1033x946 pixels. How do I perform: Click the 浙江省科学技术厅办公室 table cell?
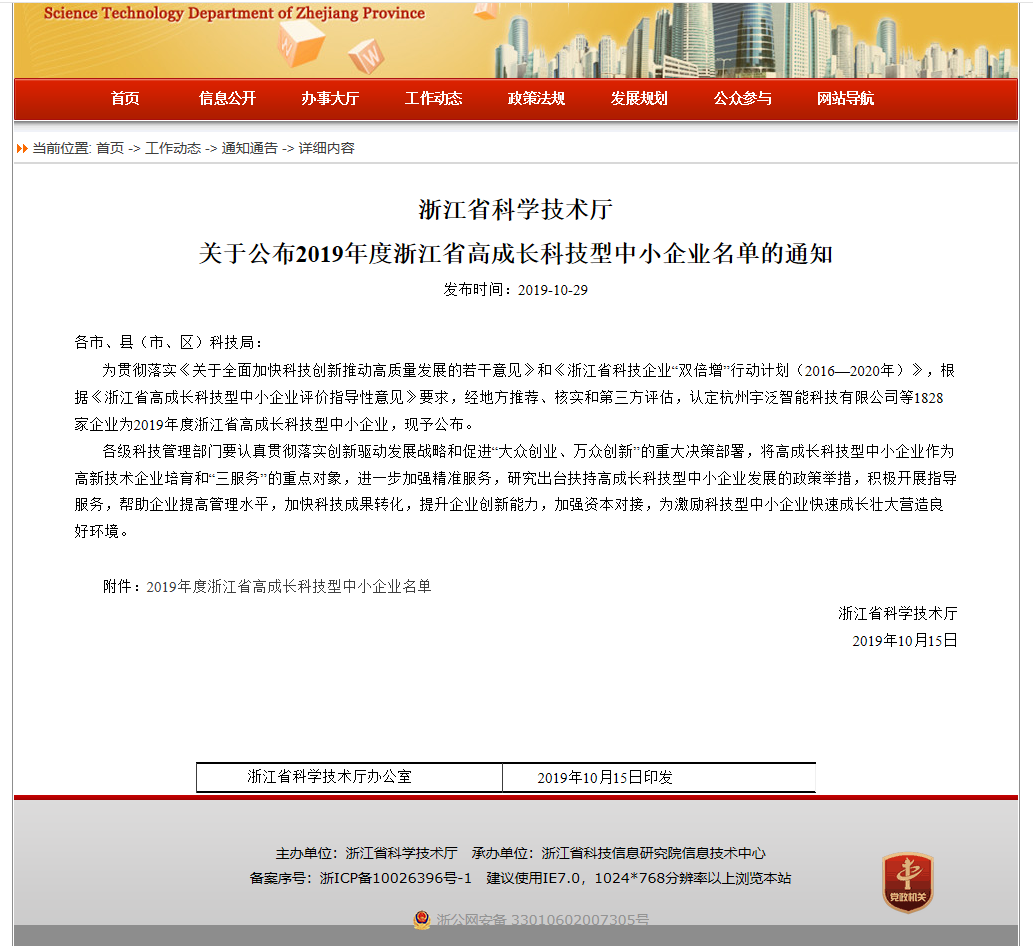329,777
